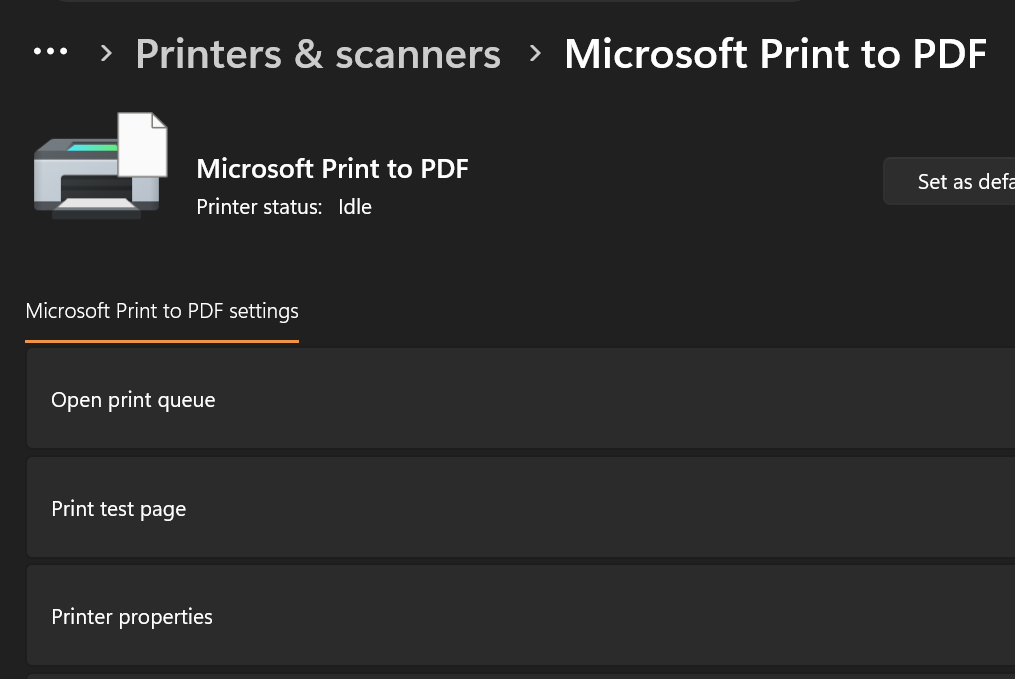Print test page
This screenshot has width=1015, height=679.
tap(118, 509)
